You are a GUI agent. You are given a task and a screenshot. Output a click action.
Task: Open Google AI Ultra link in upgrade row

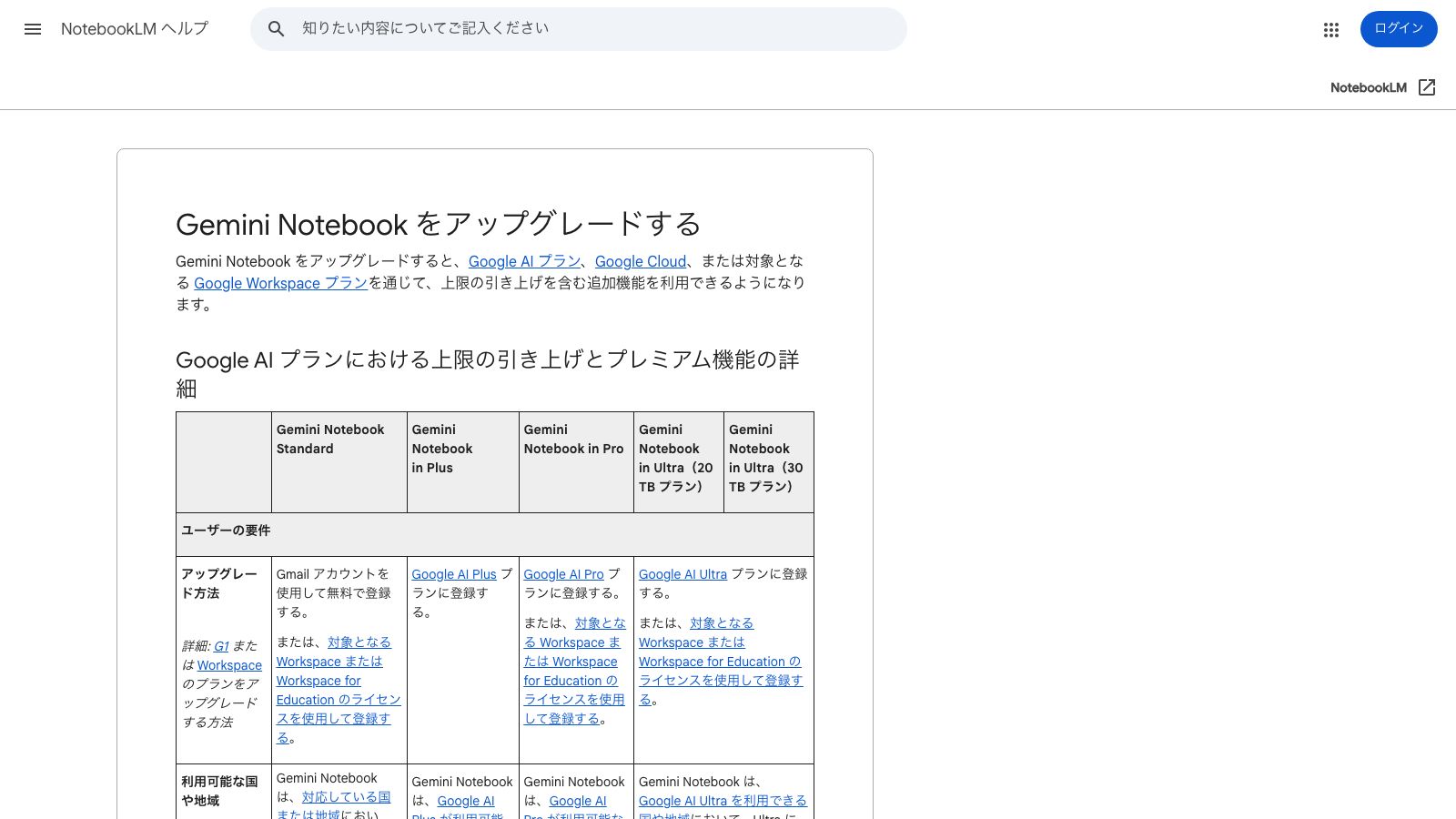tap(682, 574)
